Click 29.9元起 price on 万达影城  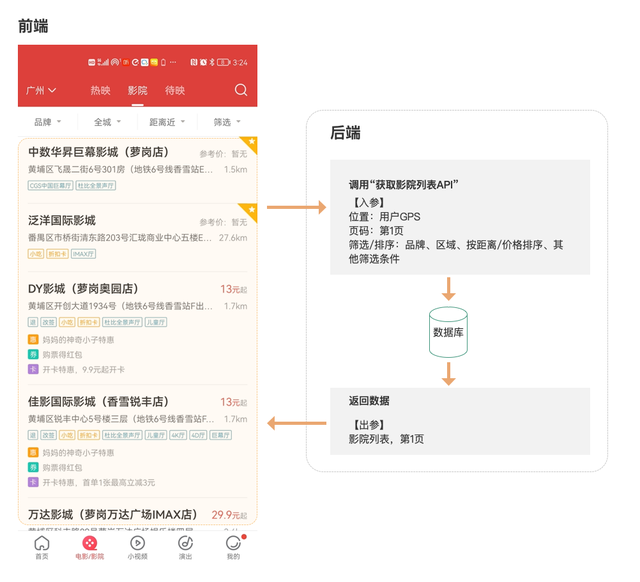pos(229,515)
